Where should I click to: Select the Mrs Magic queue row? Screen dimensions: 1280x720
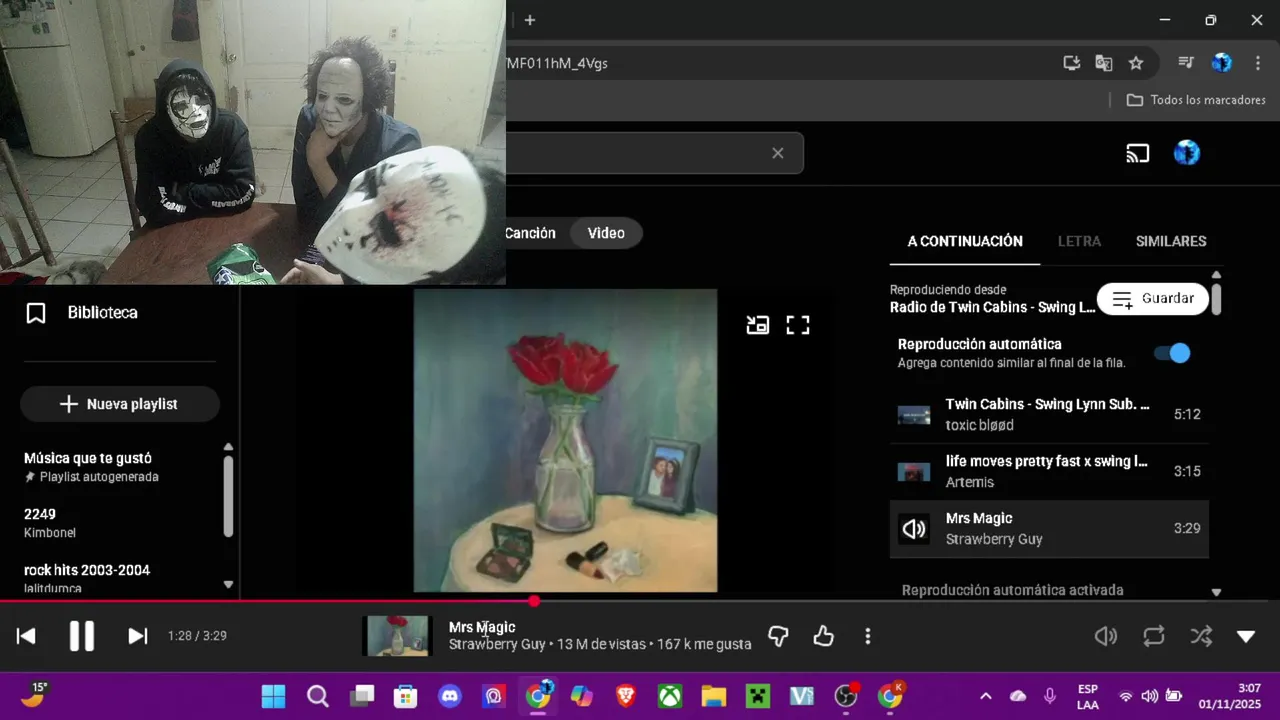(1049, 529)
